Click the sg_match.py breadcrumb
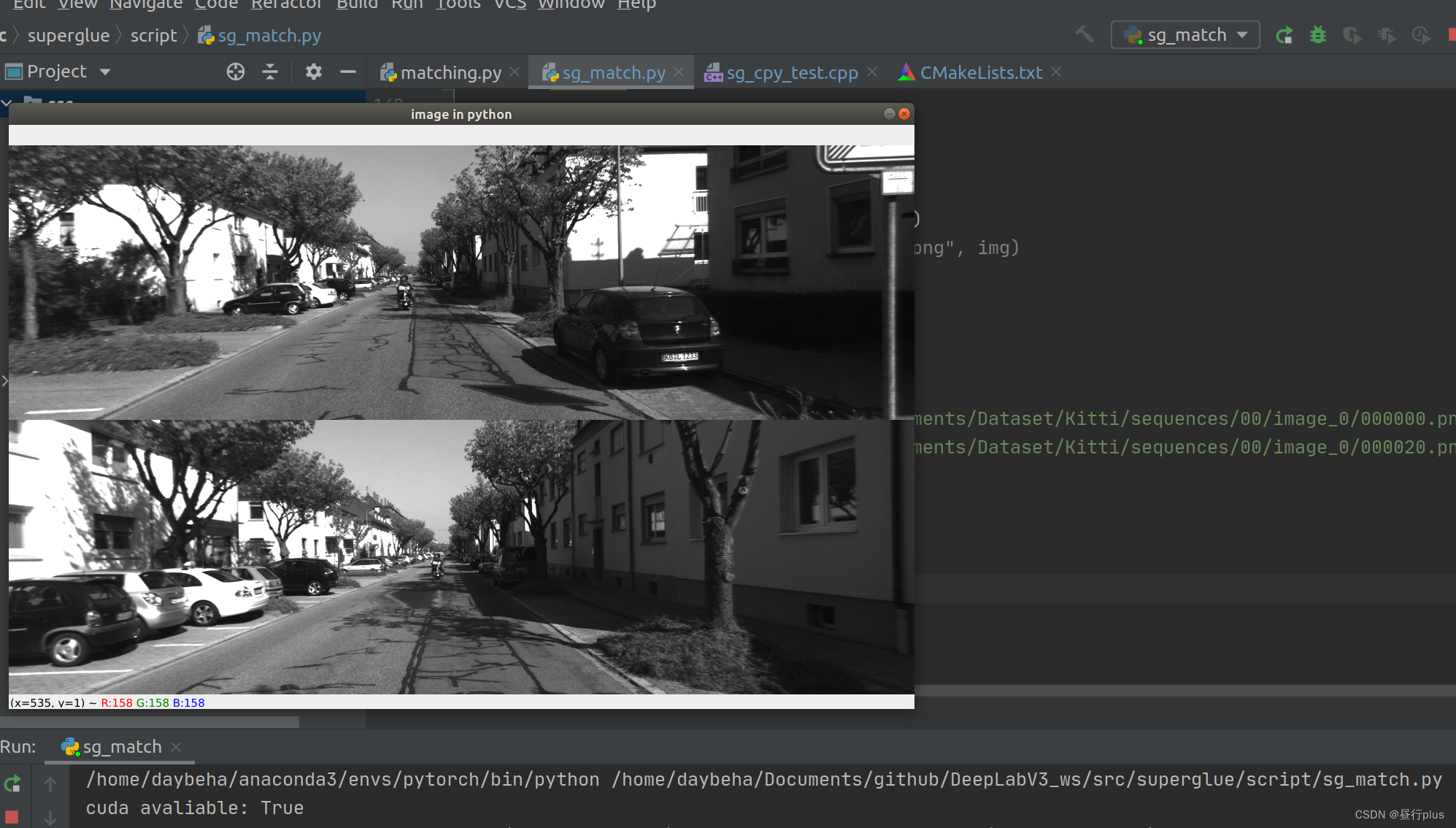This screenshot has width=1456, height=828. [x=260, y=35]
